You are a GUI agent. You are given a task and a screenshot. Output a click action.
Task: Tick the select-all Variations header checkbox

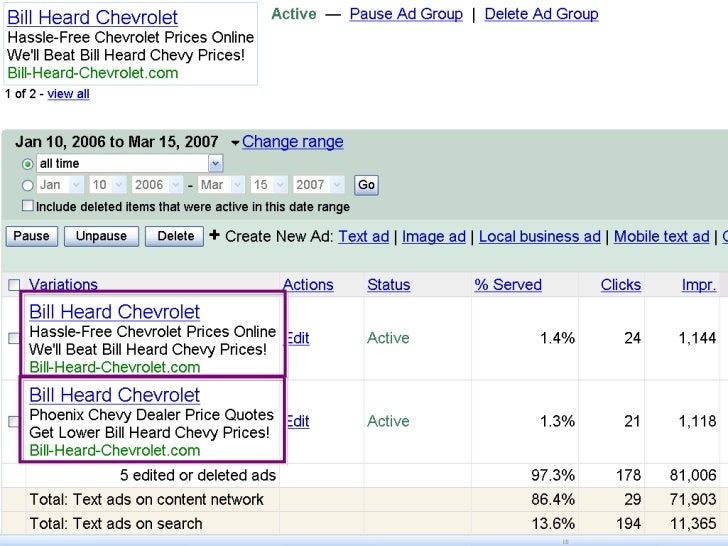(14, 285)
